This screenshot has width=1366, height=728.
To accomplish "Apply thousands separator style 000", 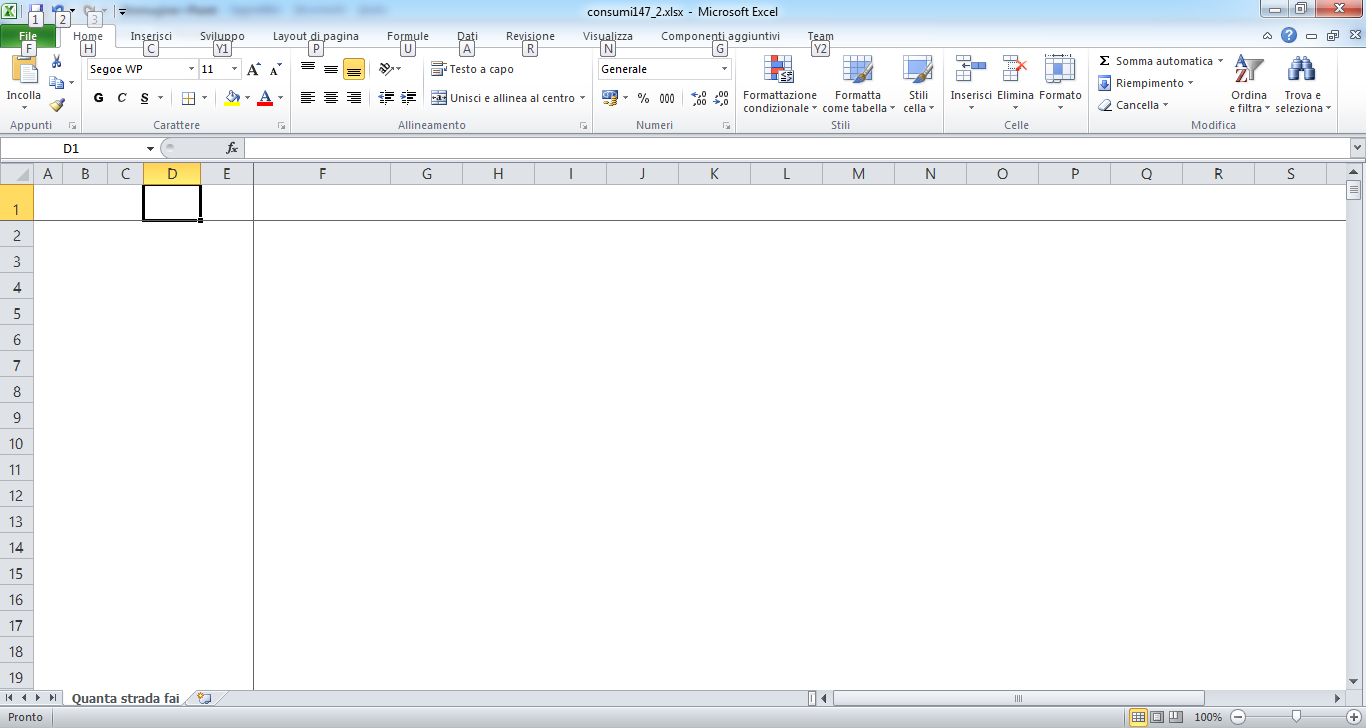I will [667, 98].
